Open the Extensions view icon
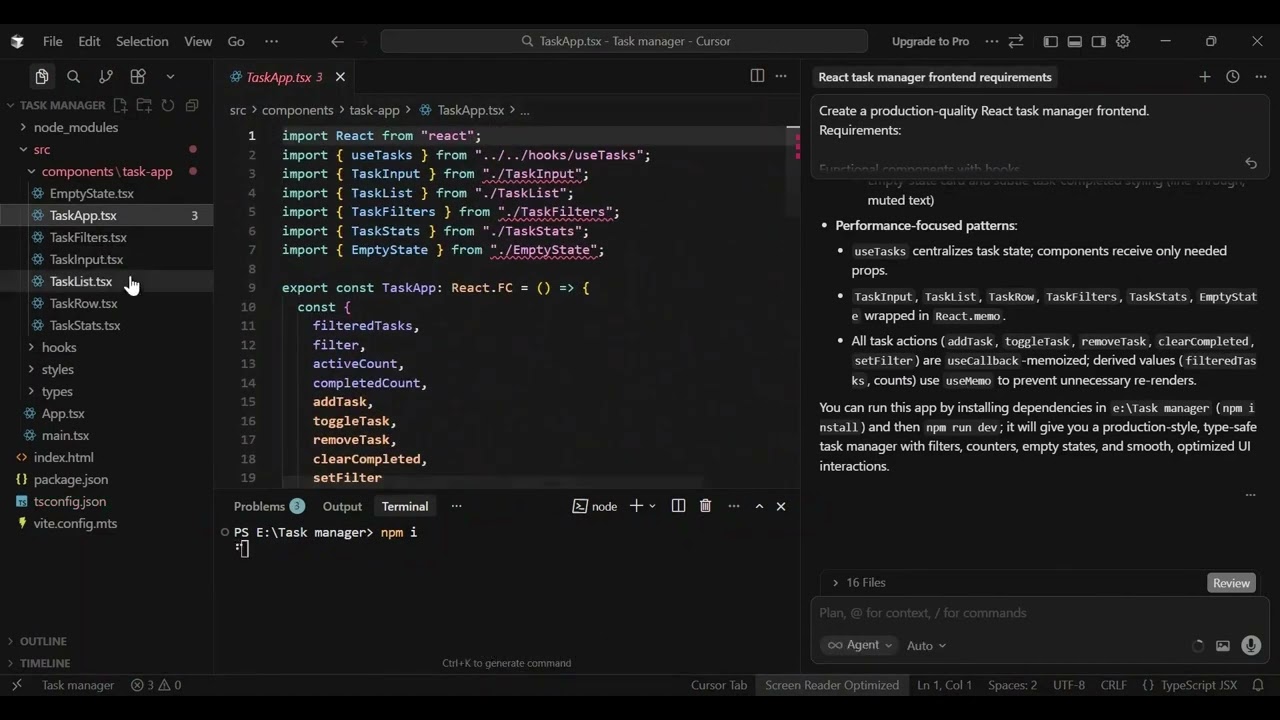 138,77
